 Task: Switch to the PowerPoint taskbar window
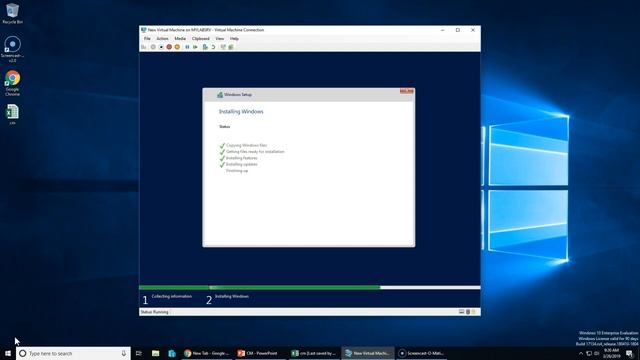[260, 353]
